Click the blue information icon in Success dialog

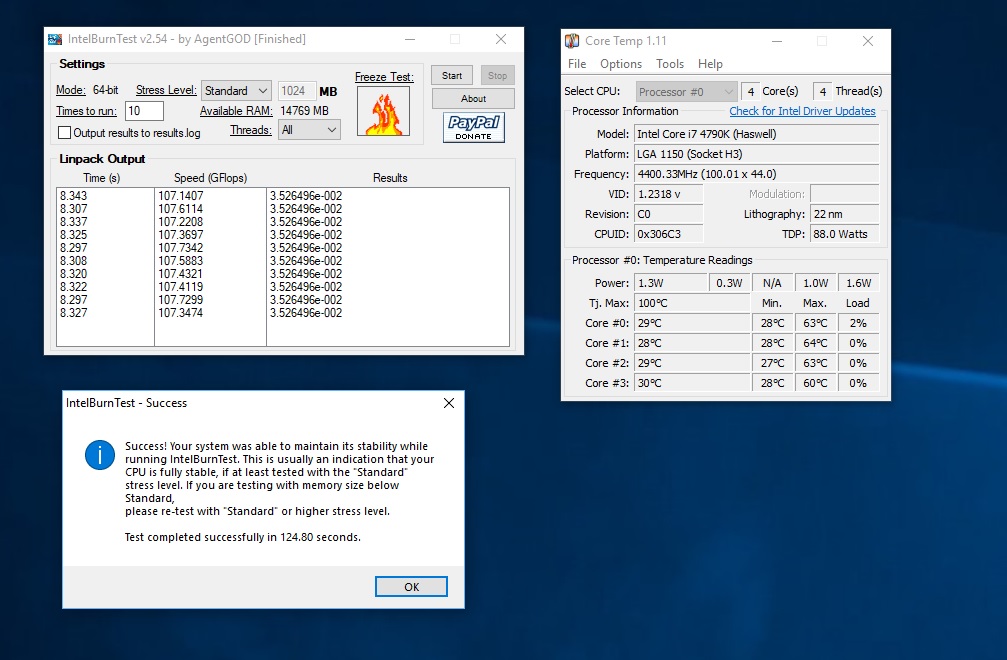pyautogui.click(x=100, y=455)
